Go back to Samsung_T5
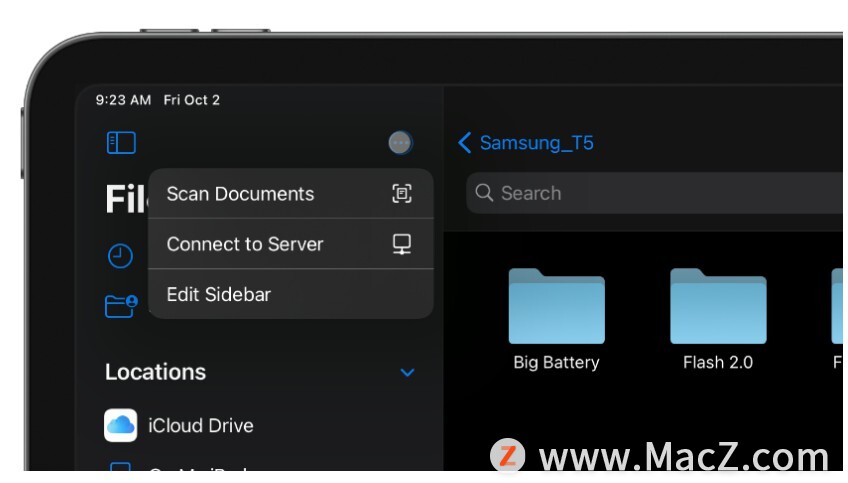 point(526,143)
